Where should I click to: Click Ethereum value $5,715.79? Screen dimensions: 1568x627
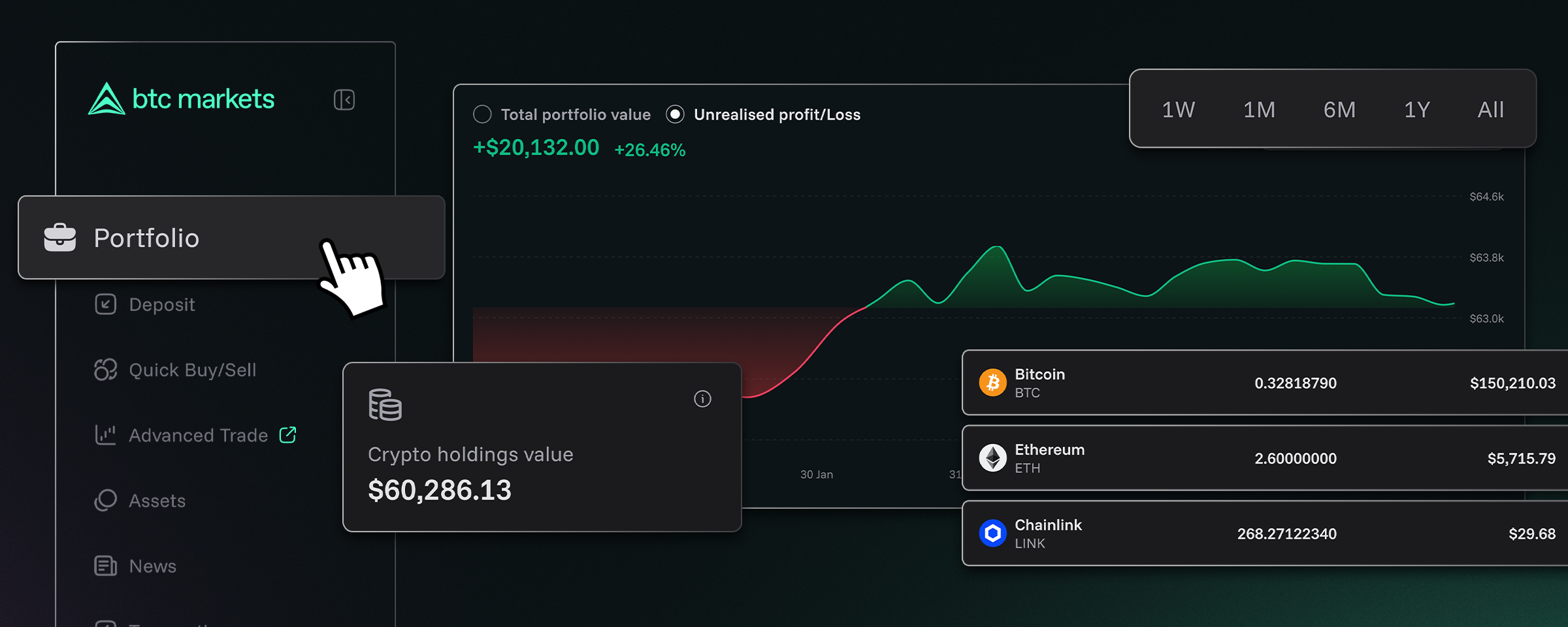(1522, 458)
